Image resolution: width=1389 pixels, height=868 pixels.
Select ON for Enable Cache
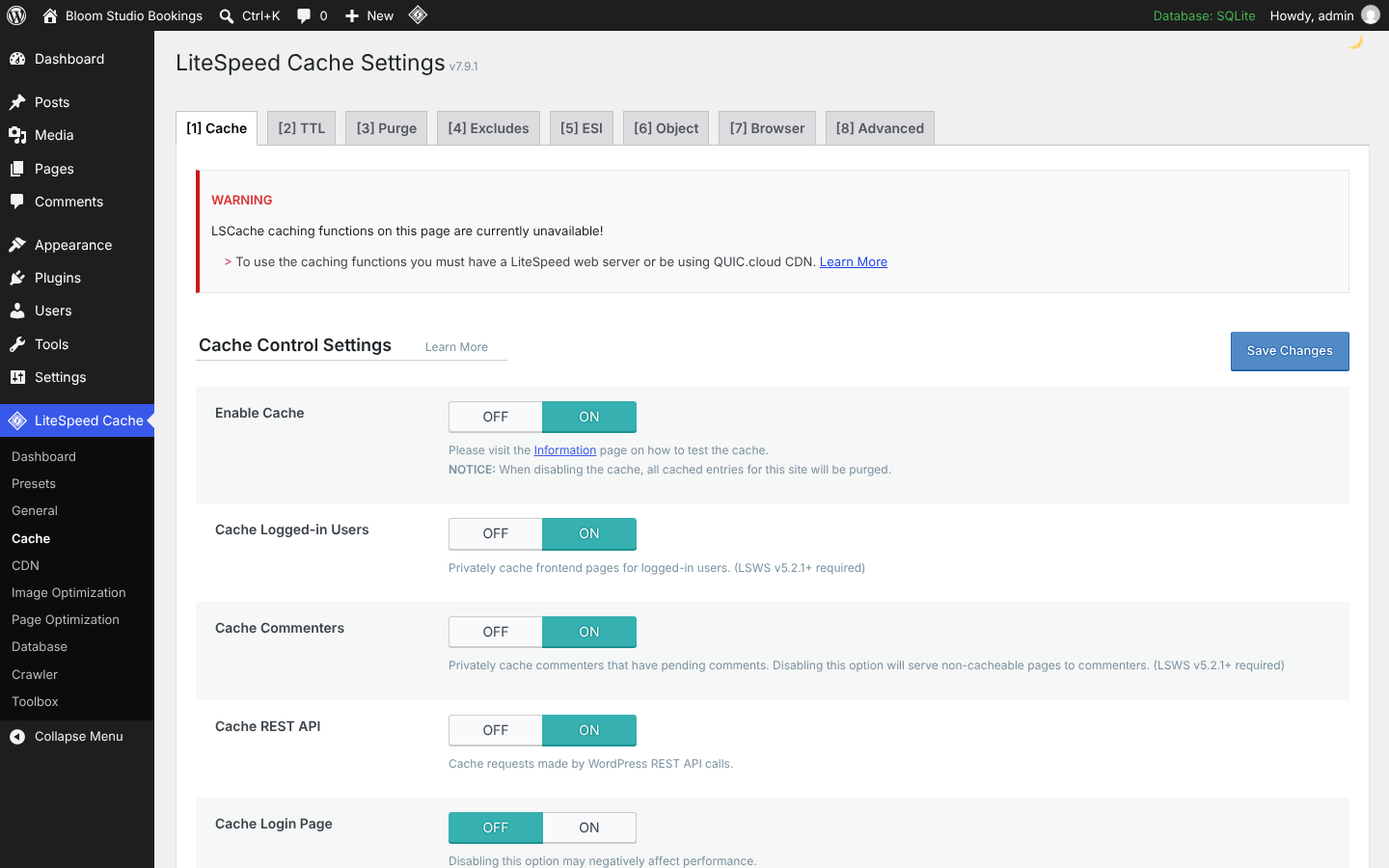coord(589,417)
